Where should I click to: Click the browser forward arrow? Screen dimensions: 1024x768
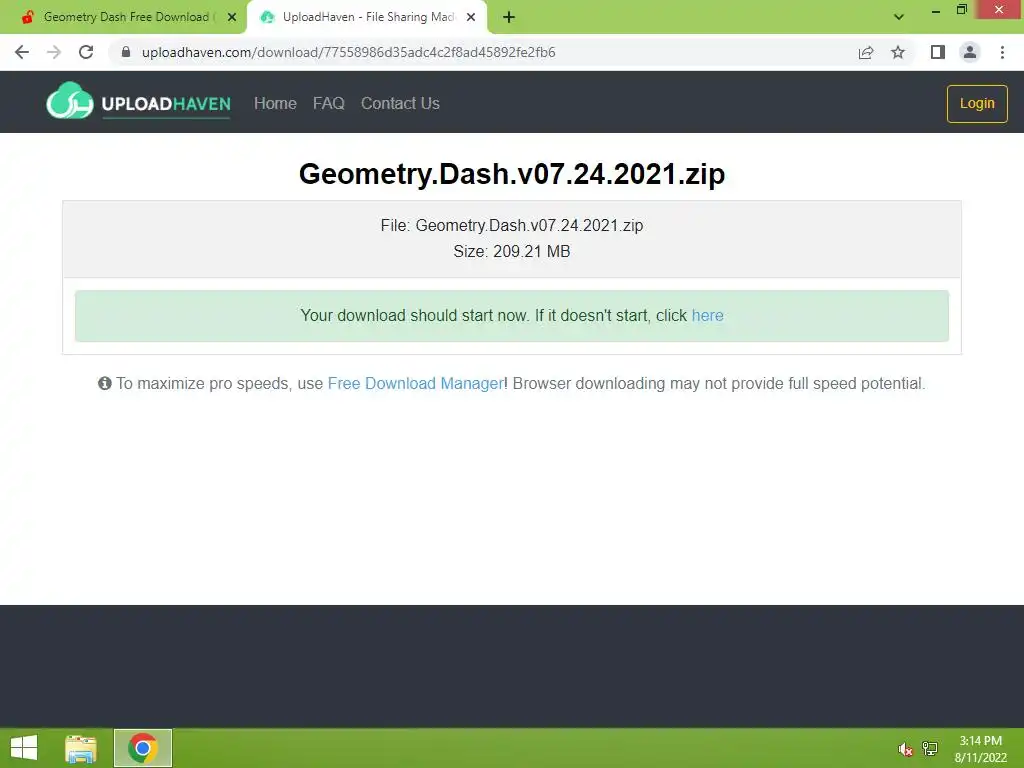[54, 52]
